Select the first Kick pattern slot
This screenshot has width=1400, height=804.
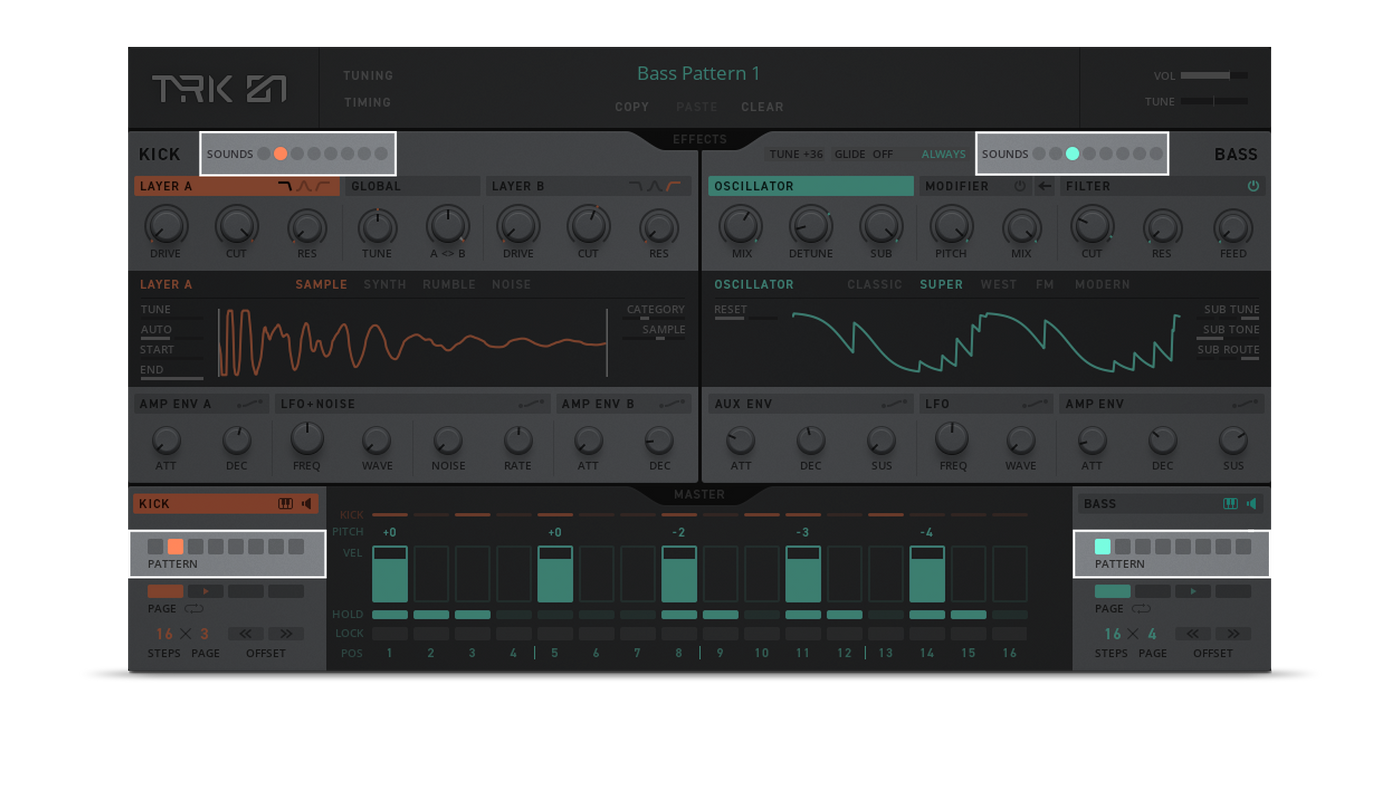(x=155, y=547)
